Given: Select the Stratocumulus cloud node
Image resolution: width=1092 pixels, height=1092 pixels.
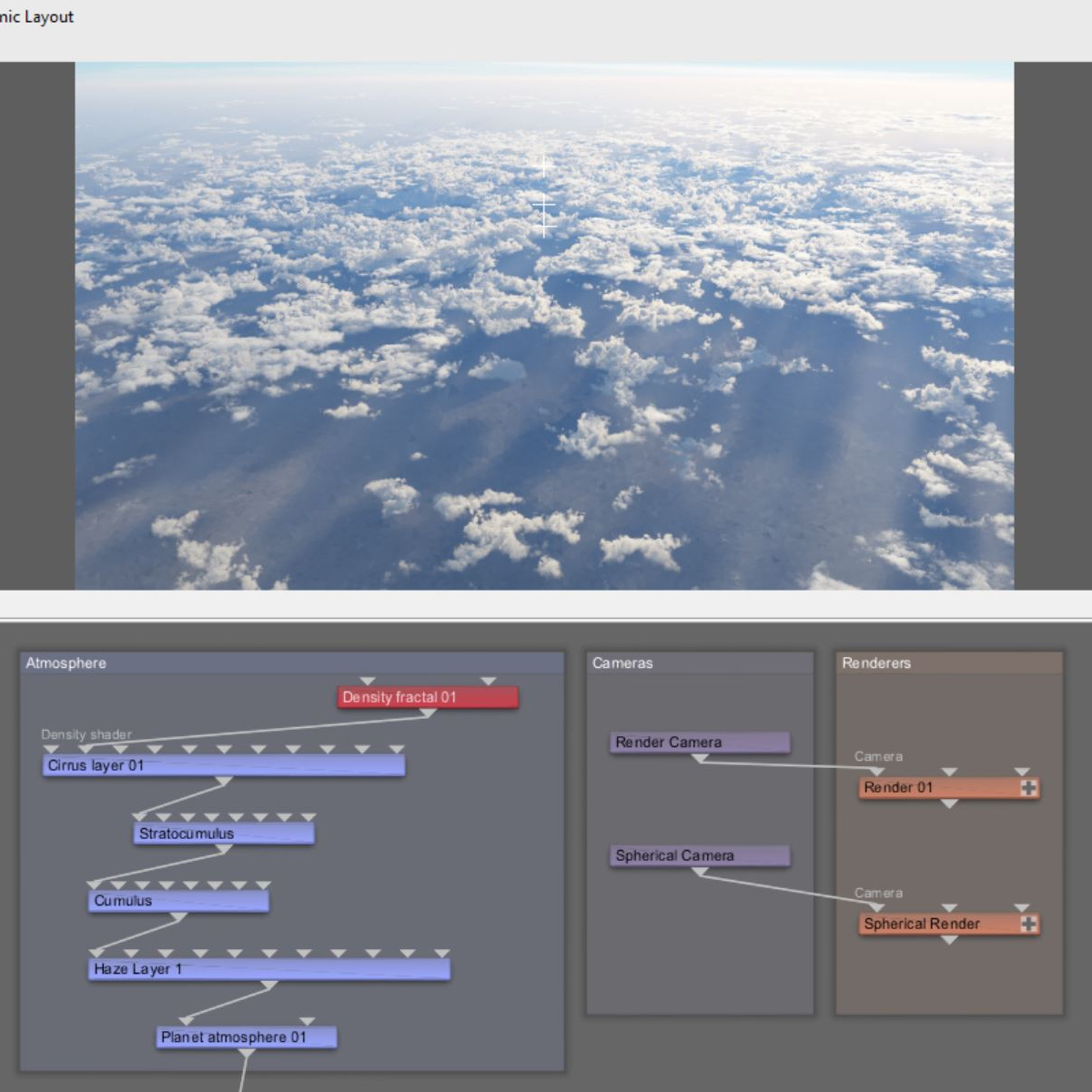Looking at the screenshot, I should (224, 834).
